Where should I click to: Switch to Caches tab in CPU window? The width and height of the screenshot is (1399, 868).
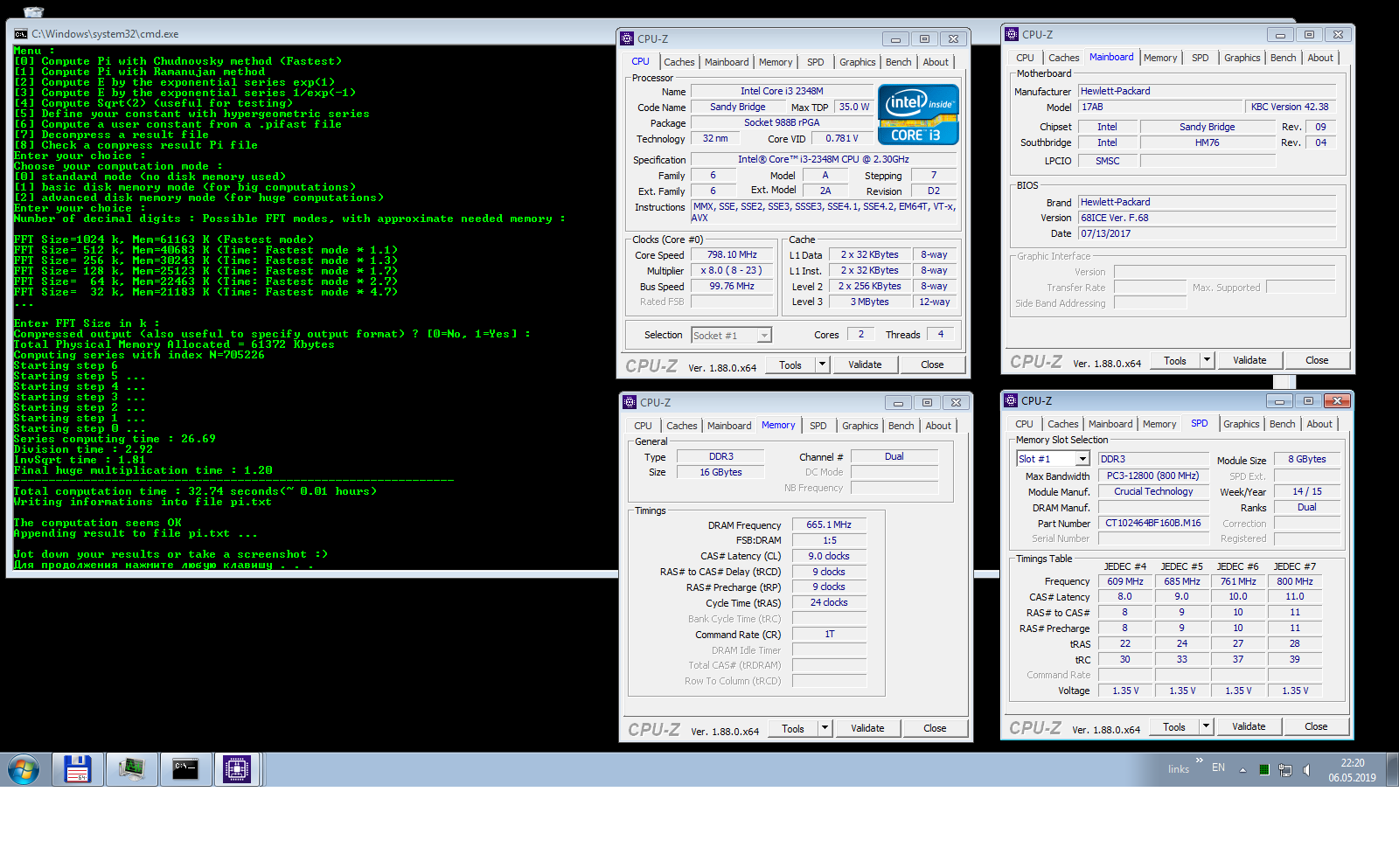click(679, 62)
